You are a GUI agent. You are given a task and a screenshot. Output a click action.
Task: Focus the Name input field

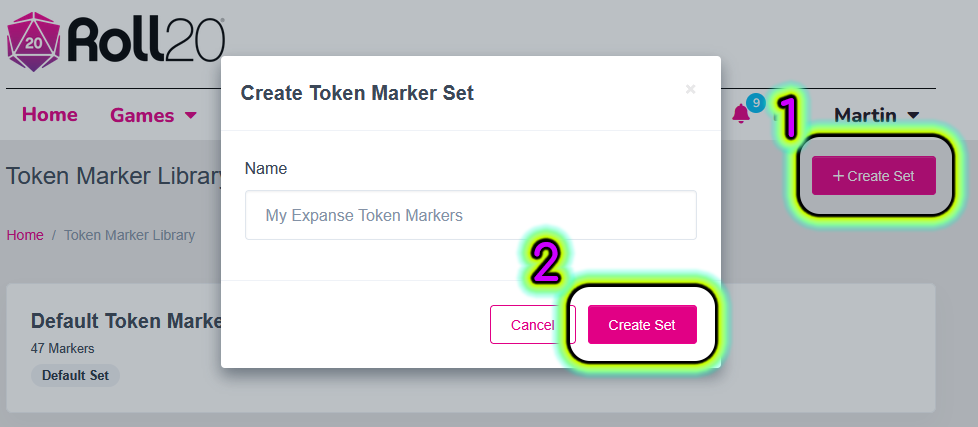(470, 215)
